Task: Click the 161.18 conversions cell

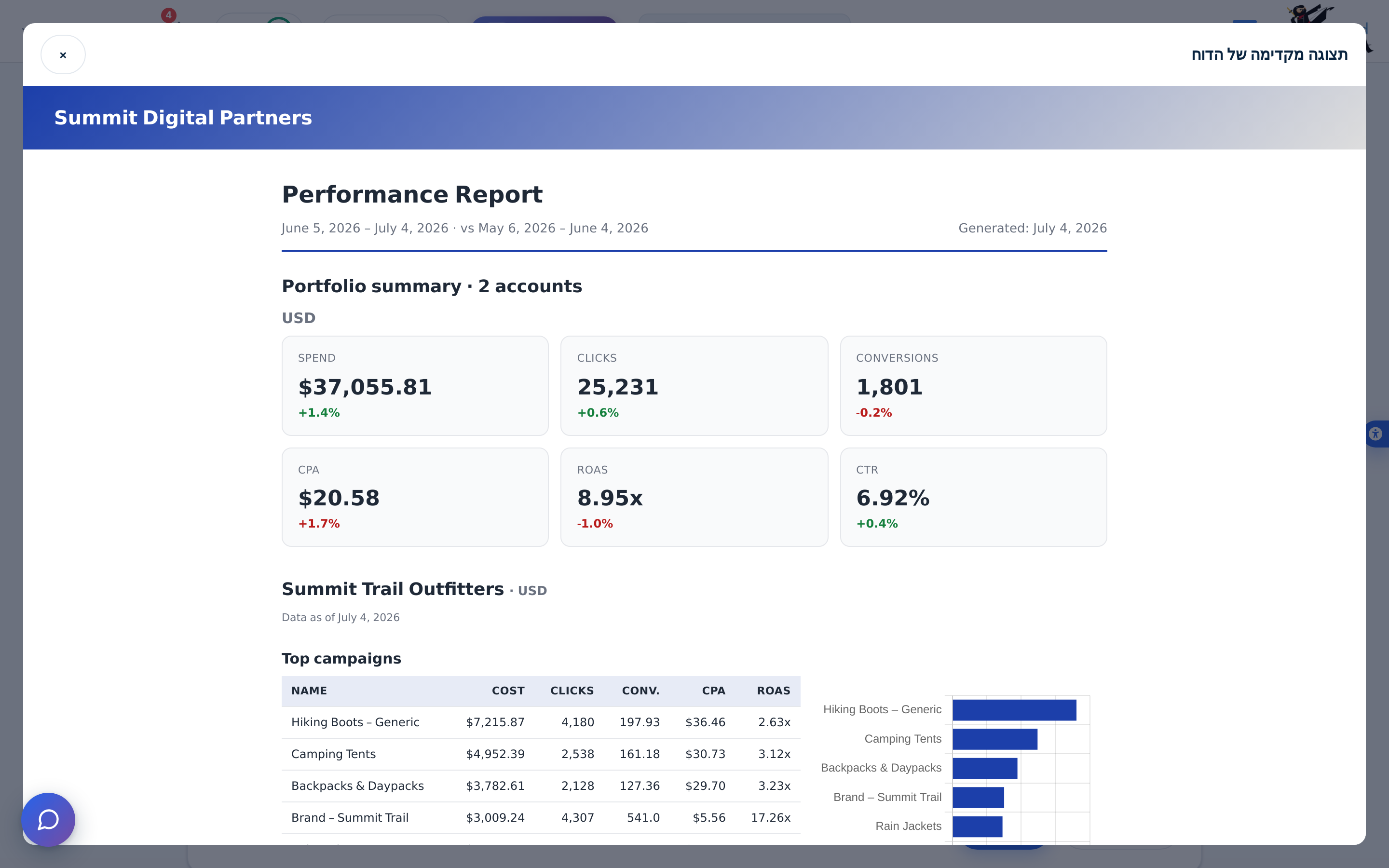Action: point(640,754)
